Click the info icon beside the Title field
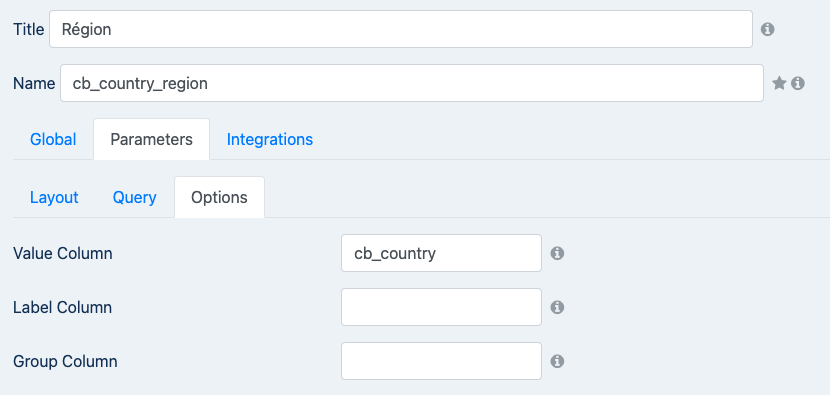This screenshot has width=830, height=395. click(x=768, y=29)
